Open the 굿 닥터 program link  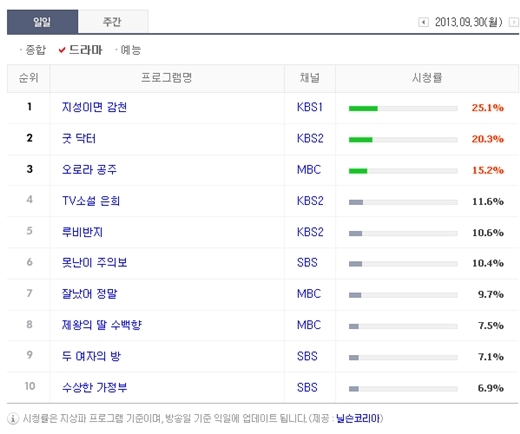coord(79,138)
